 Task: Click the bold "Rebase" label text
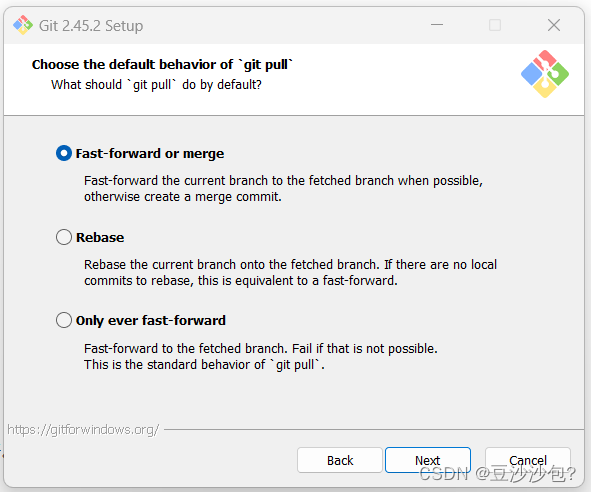pyautogui.click(x=100, y=238)
